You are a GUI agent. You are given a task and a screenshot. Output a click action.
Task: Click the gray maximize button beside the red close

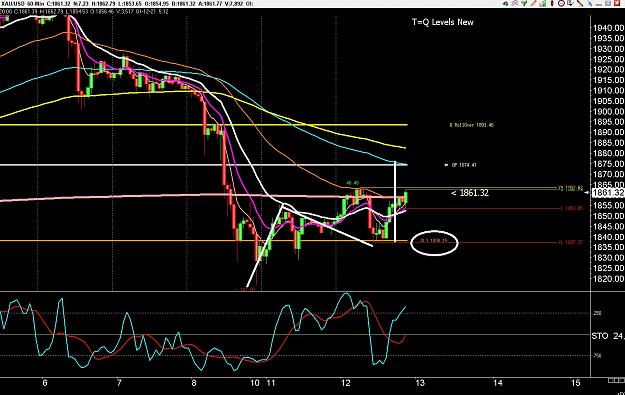608,4
